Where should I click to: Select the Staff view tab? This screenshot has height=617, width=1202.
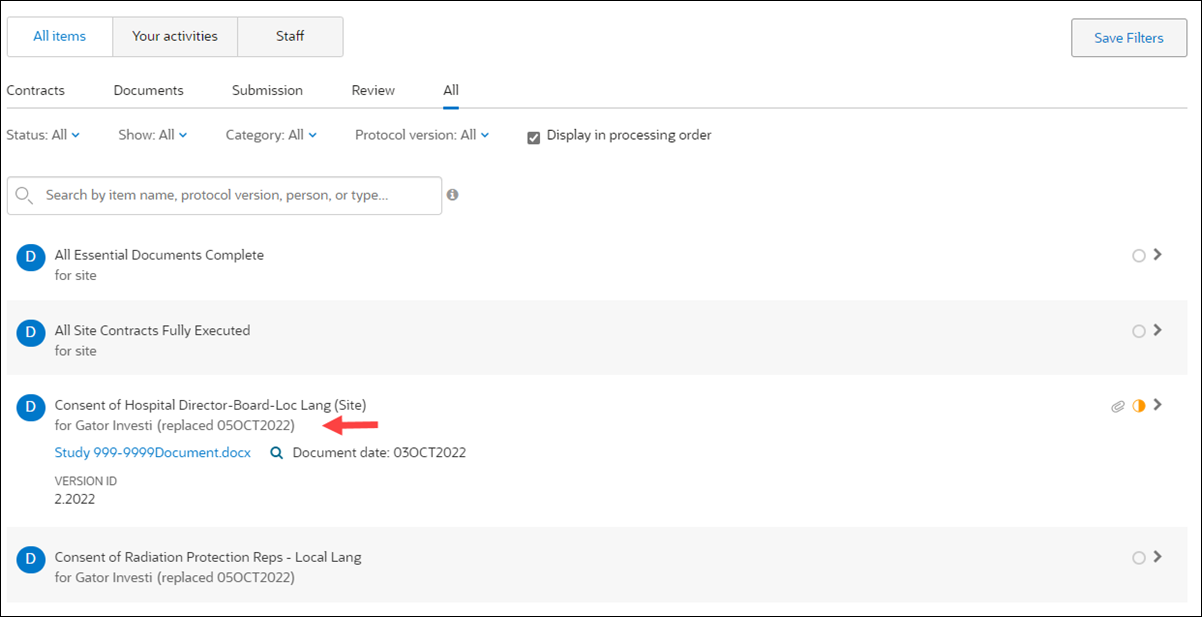[x=290, y=36]
